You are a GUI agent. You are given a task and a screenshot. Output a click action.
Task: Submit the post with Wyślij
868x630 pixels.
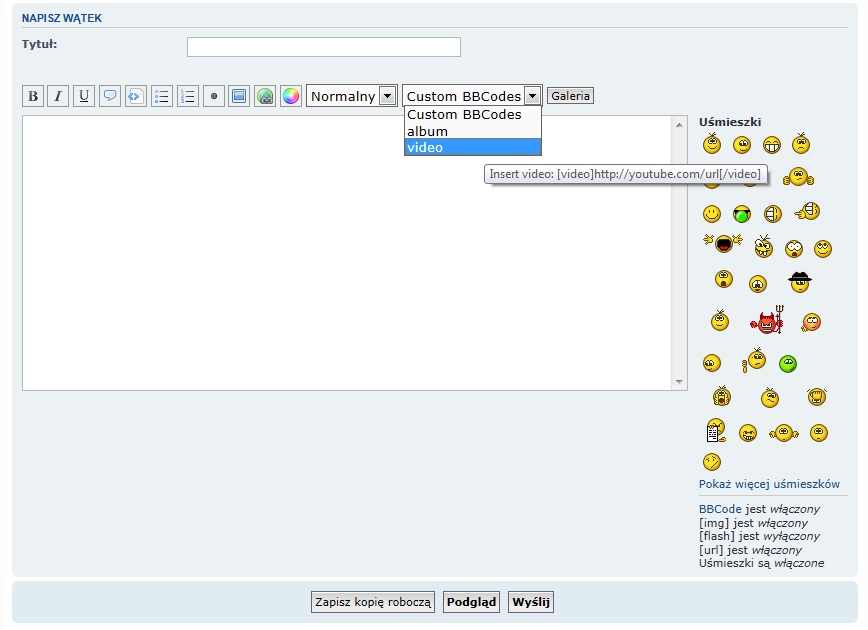(531, 602)
